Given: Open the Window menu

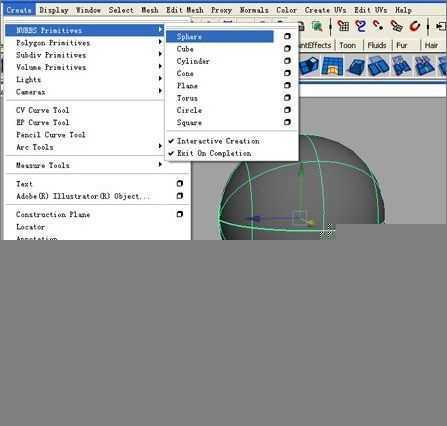Looking at the screenshot, I should [x=88, y=10].
